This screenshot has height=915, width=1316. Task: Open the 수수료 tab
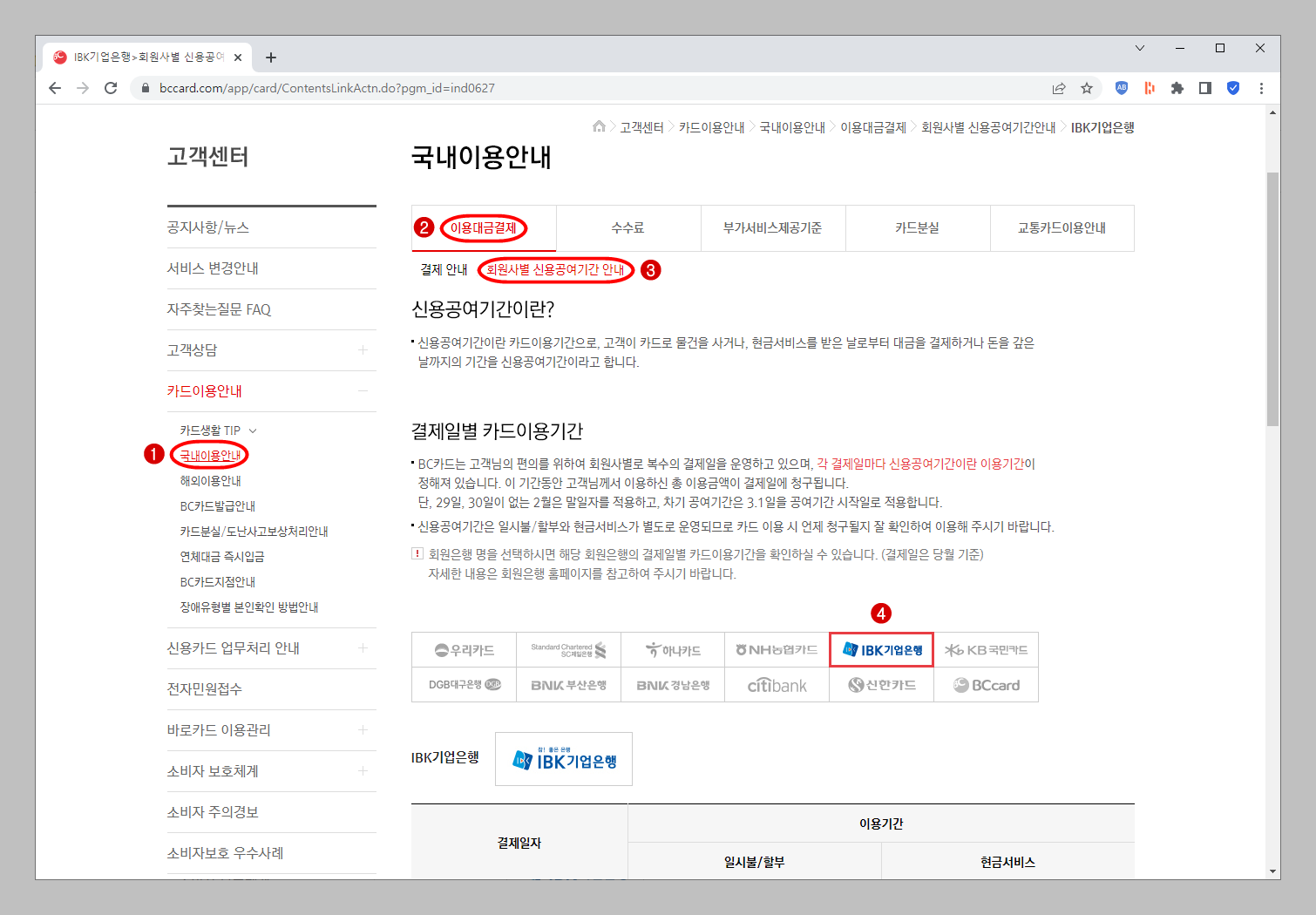click(628, 228)
